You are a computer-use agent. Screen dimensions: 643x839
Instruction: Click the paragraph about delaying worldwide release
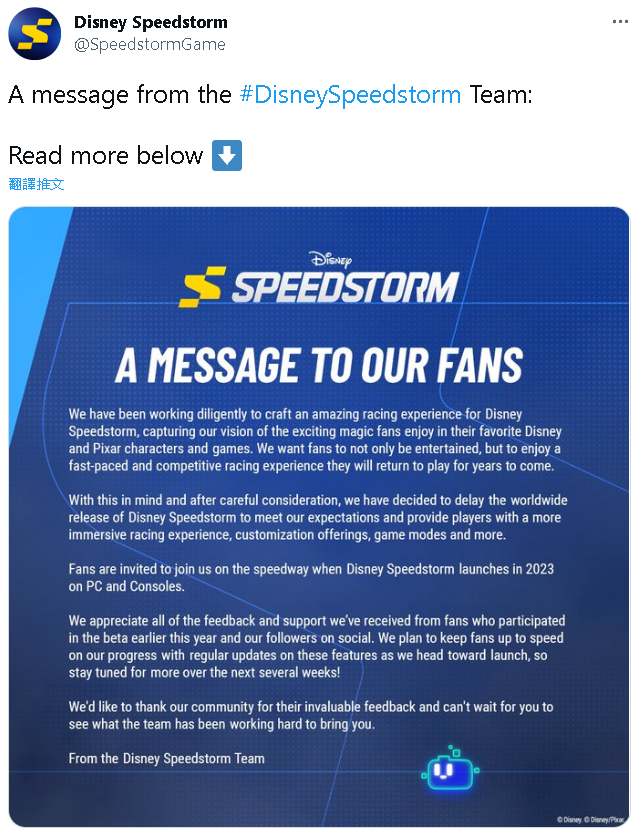[318, 517]
